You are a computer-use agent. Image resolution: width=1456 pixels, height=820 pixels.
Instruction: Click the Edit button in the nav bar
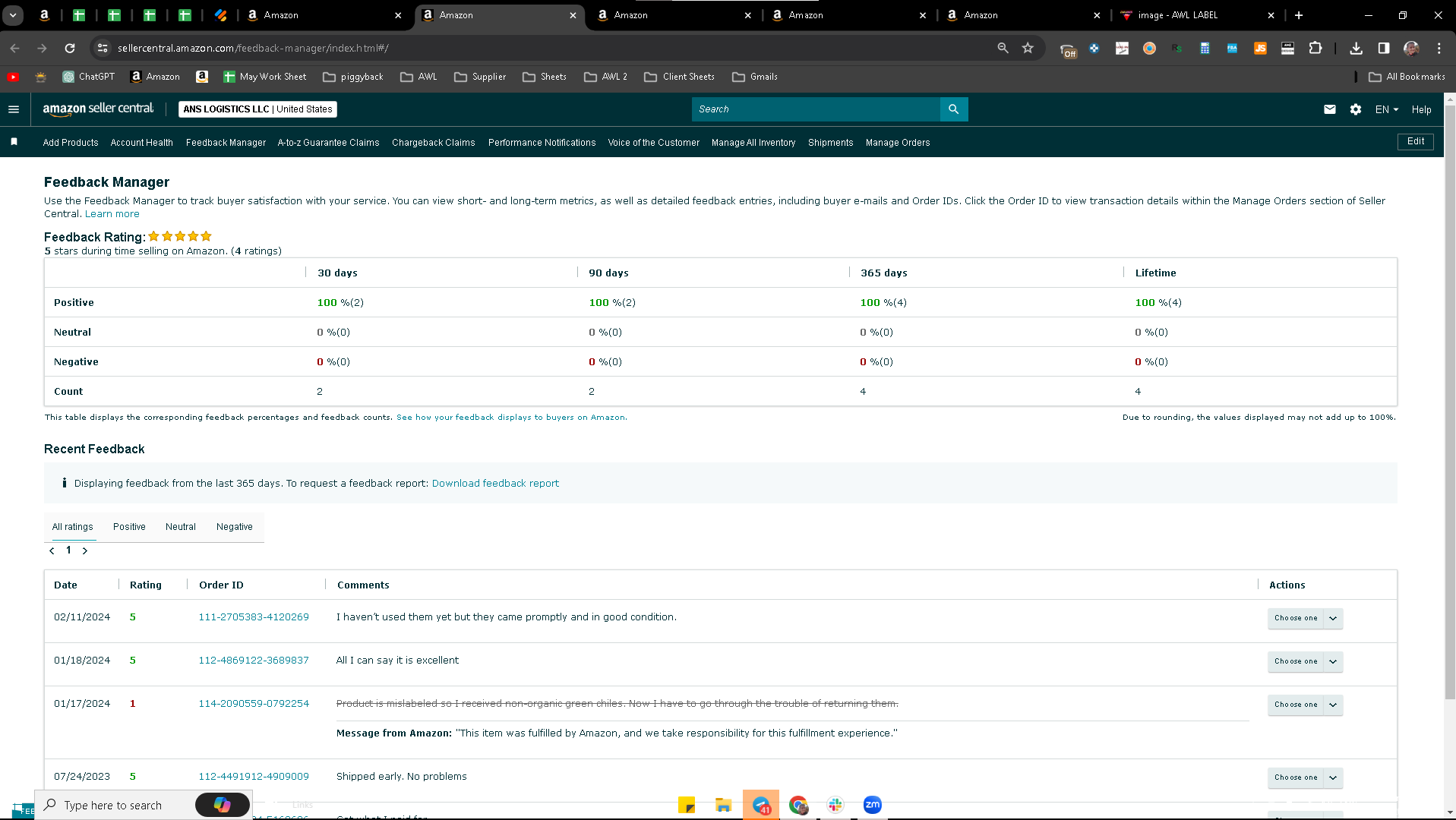click(1416, 142)
